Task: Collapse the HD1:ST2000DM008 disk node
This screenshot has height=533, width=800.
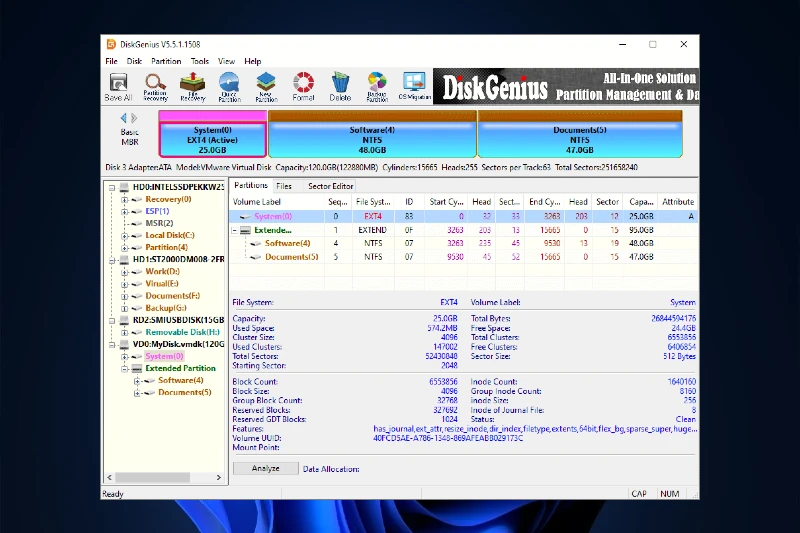Action: (111, 259)
